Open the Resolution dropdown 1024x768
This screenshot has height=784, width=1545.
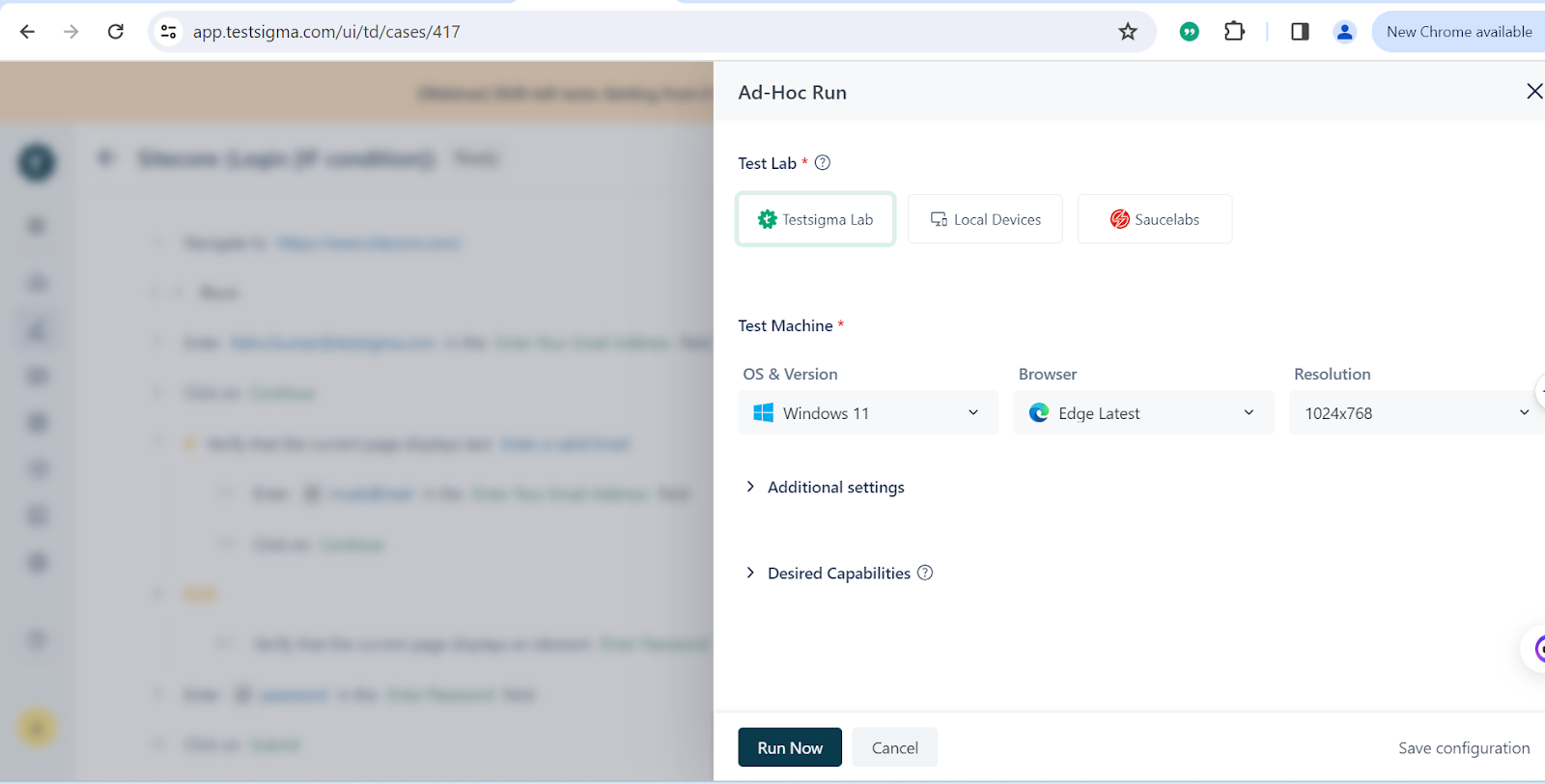1417,413
